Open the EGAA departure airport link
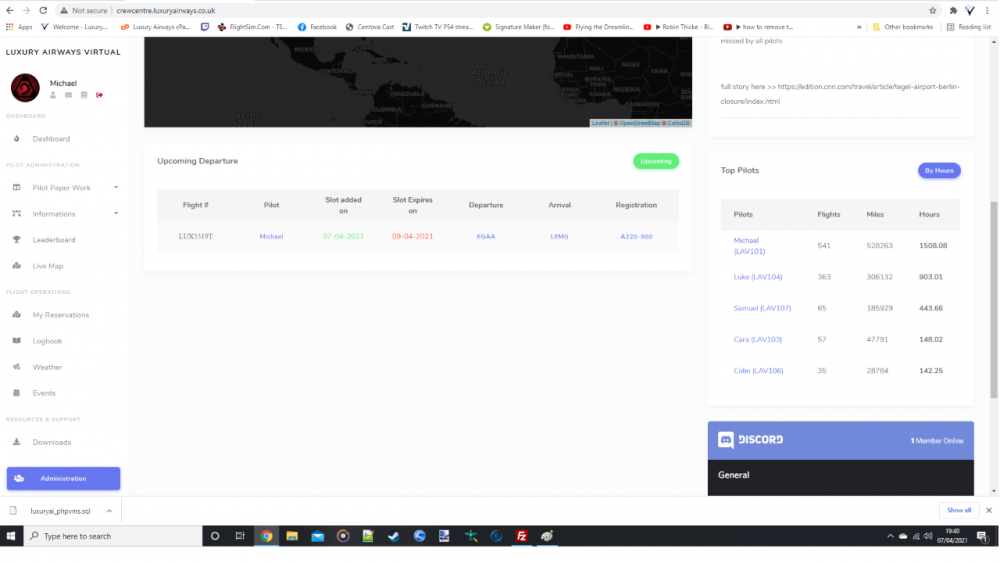1000x563 pixels. click(486, 237)
